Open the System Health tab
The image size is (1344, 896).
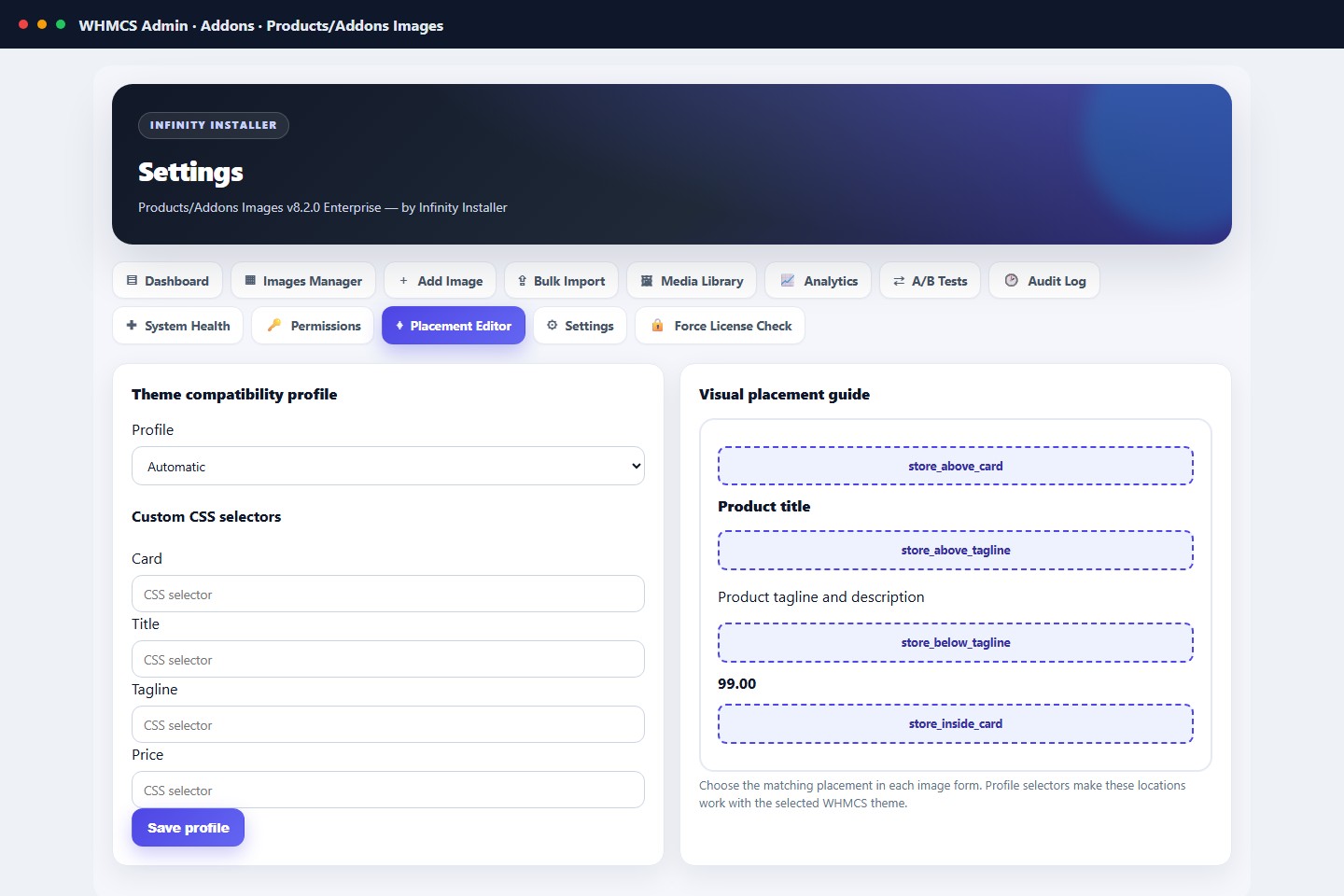pos(177,326)
